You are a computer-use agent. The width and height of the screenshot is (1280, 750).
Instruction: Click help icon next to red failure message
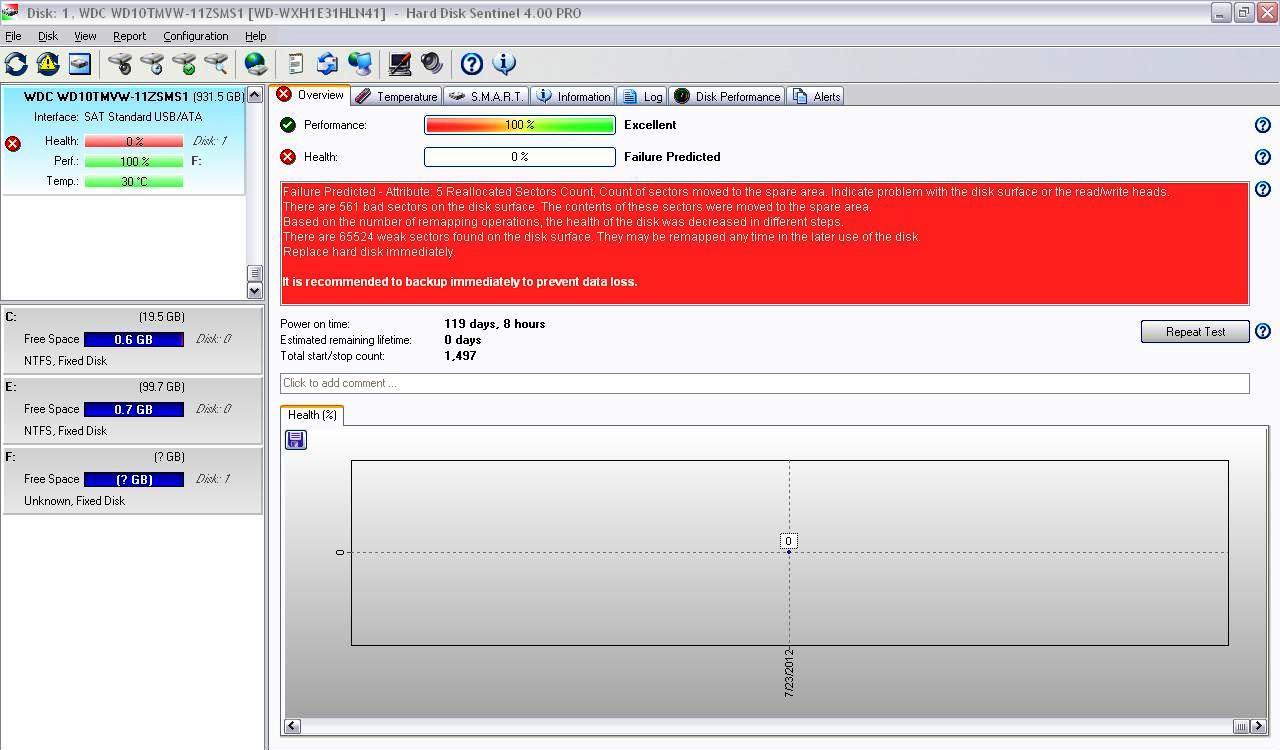pos(1262,189)
